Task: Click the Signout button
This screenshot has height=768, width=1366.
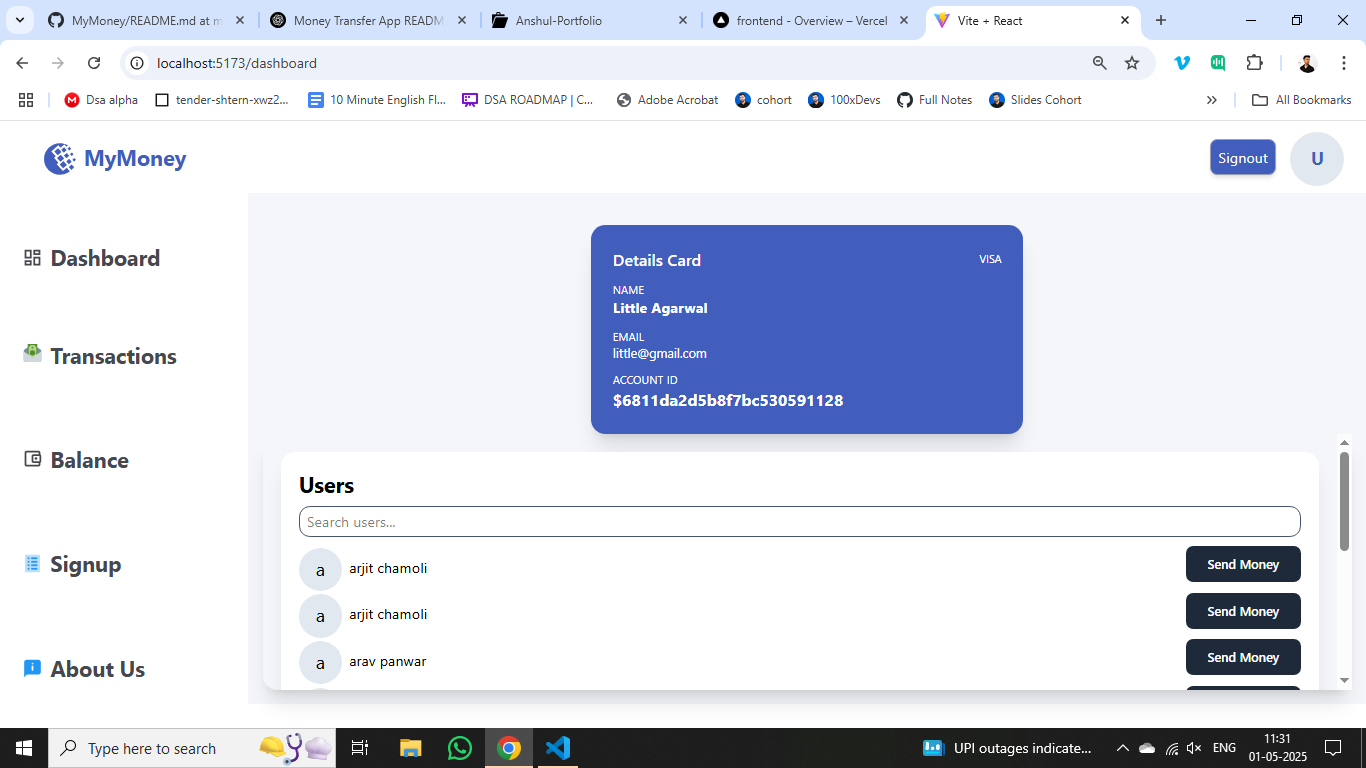Action: pyautogui.click(x=1242, y=158)
